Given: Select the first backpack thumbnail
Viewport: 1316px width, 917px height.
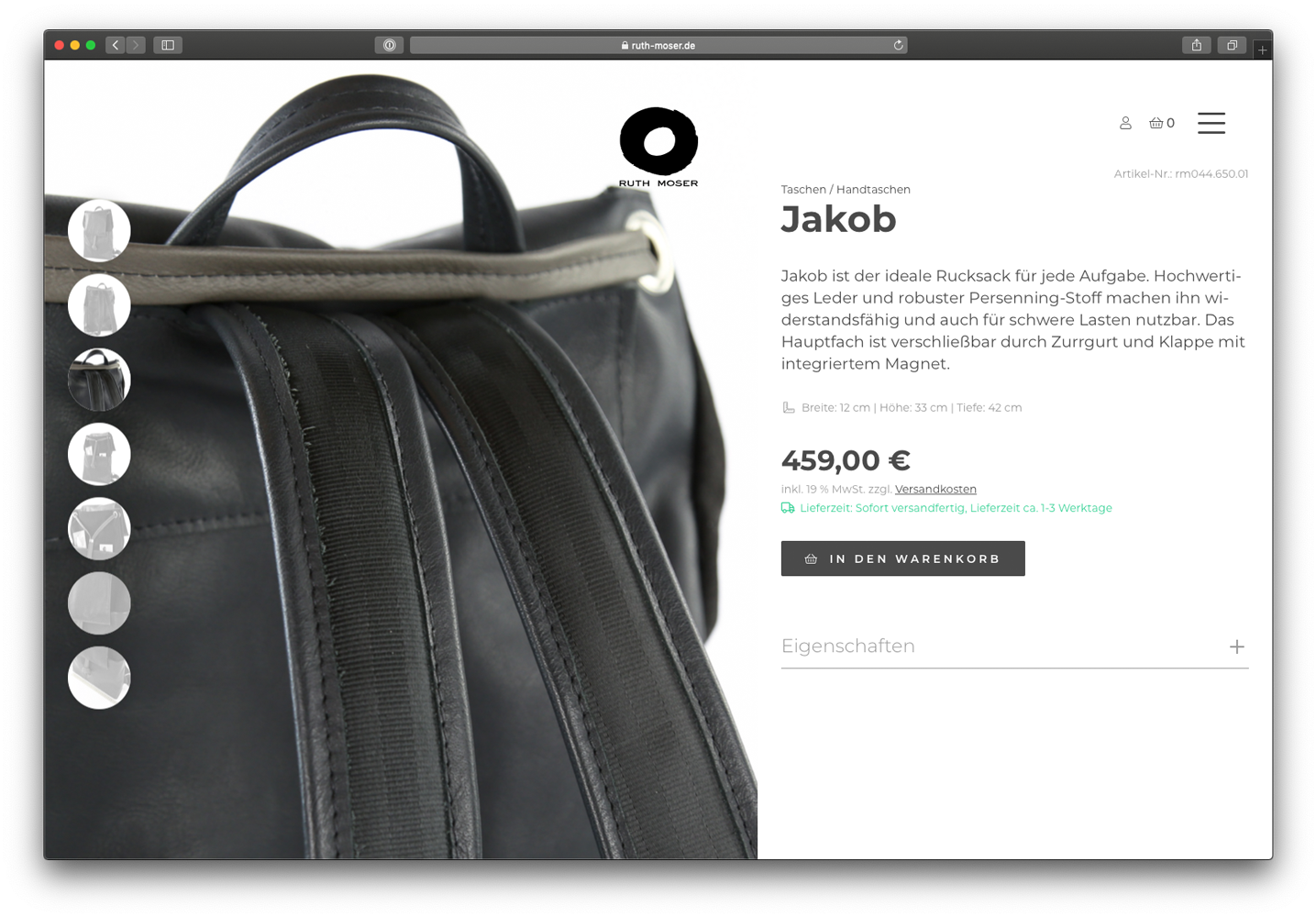Looking at the screenshot, I should (x=99, y=230).
